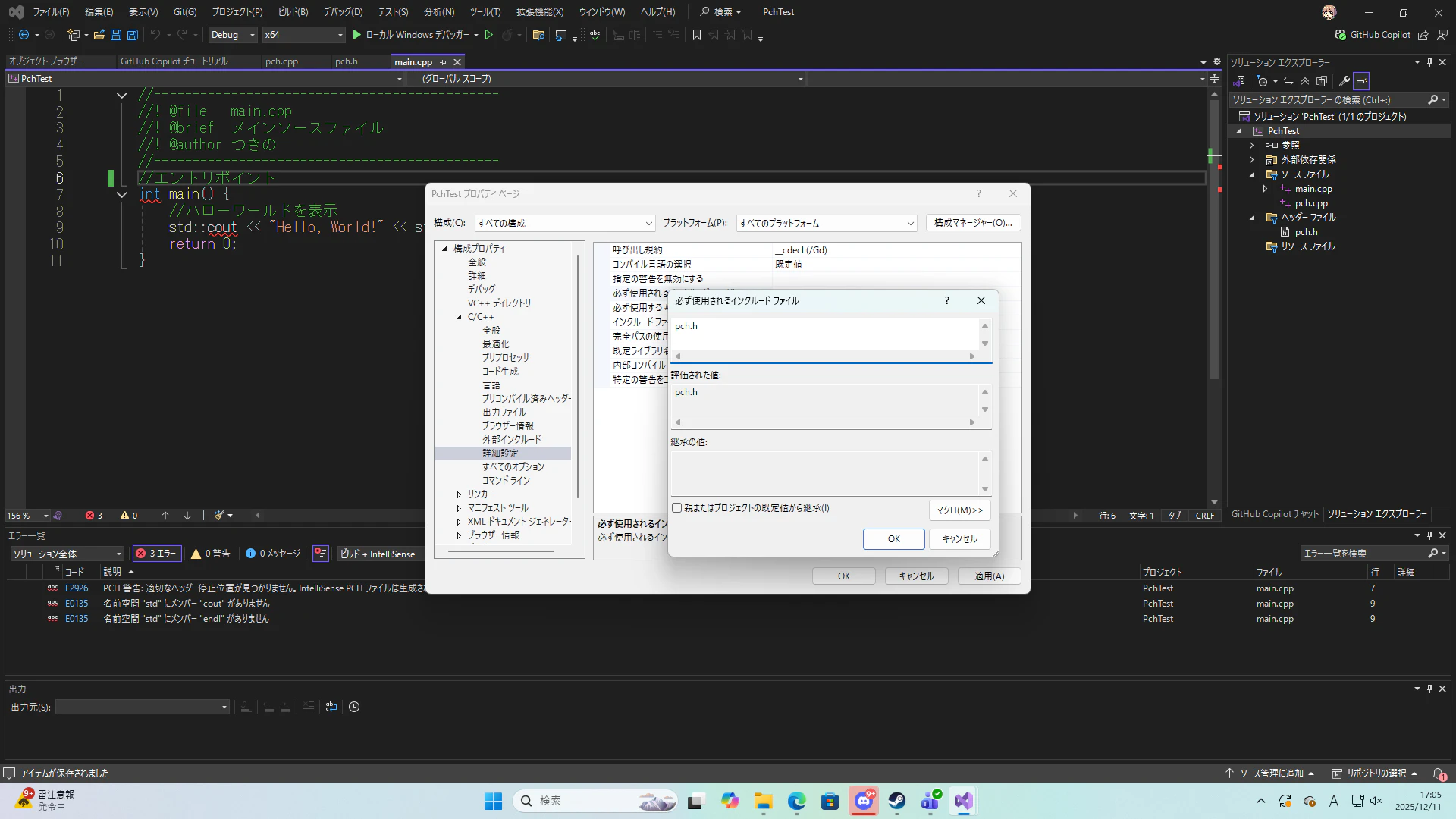Screen dimensions: 1456x819
Task: Switch to the pch.cpp editor tab
Action: pos(281,62)
